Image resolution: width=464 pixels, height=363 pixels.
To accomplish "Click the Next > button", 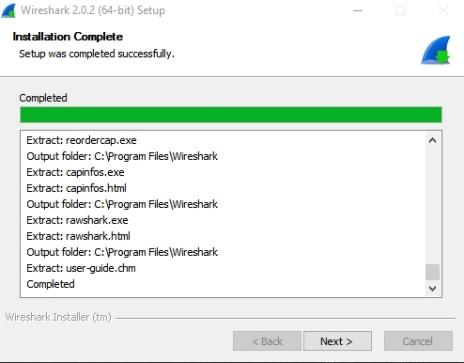I will point(337,341).
